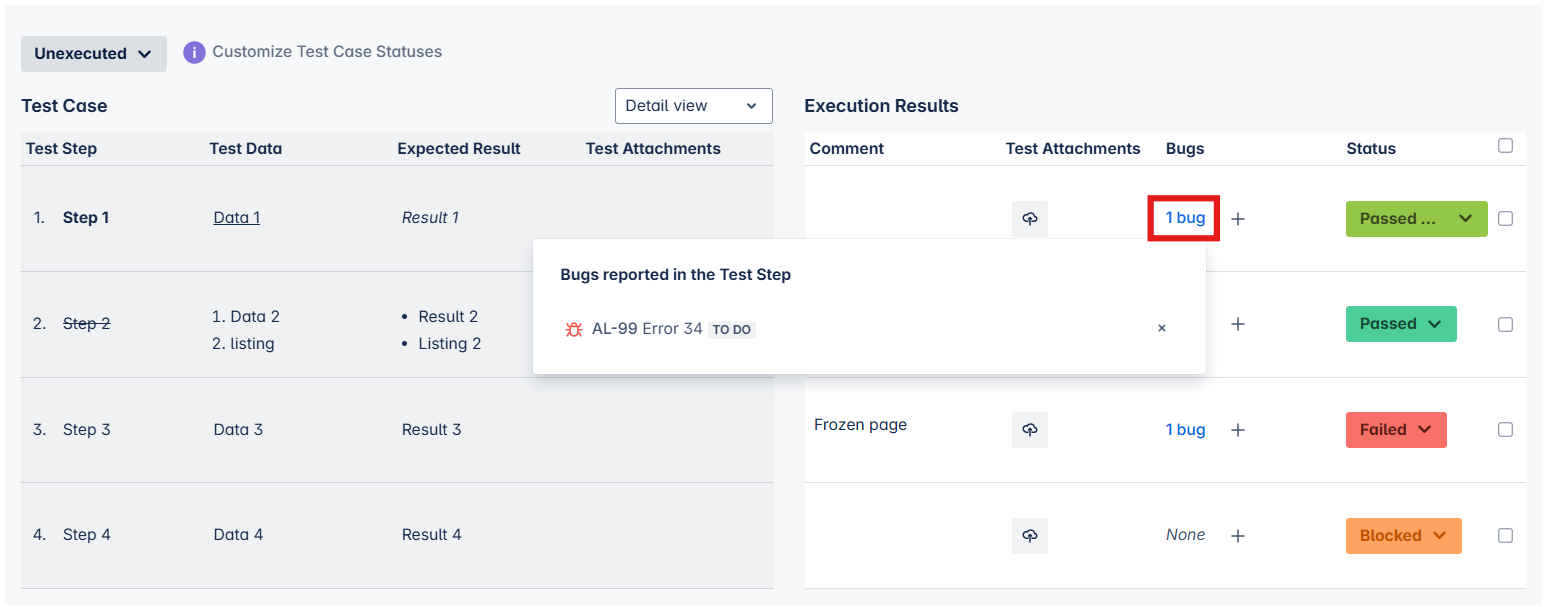The height and width of the screenshot is (607, 1547).
Task: Open the Unexecuted status dropdown
Action: pos(94,54)
